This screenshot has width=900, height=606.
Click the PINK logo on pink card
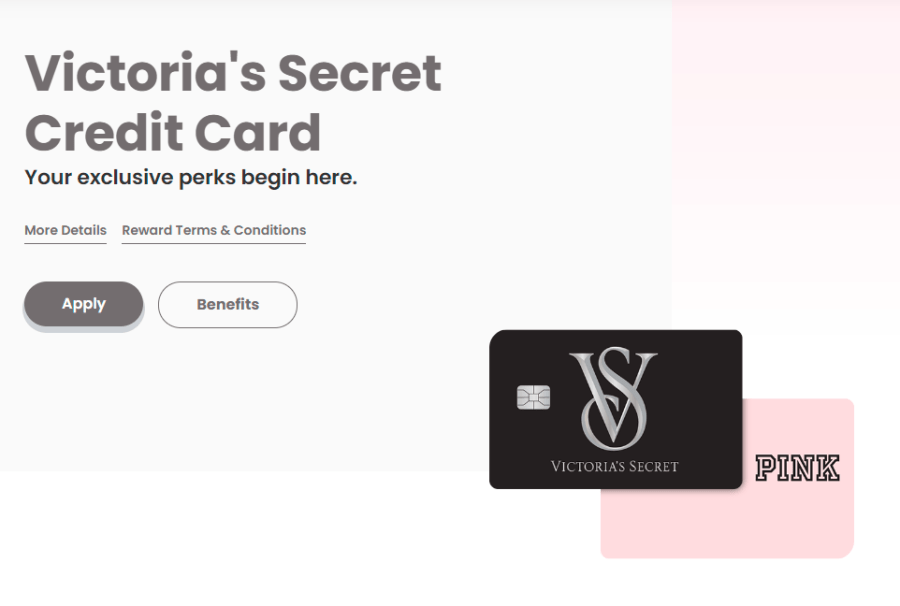797,468
